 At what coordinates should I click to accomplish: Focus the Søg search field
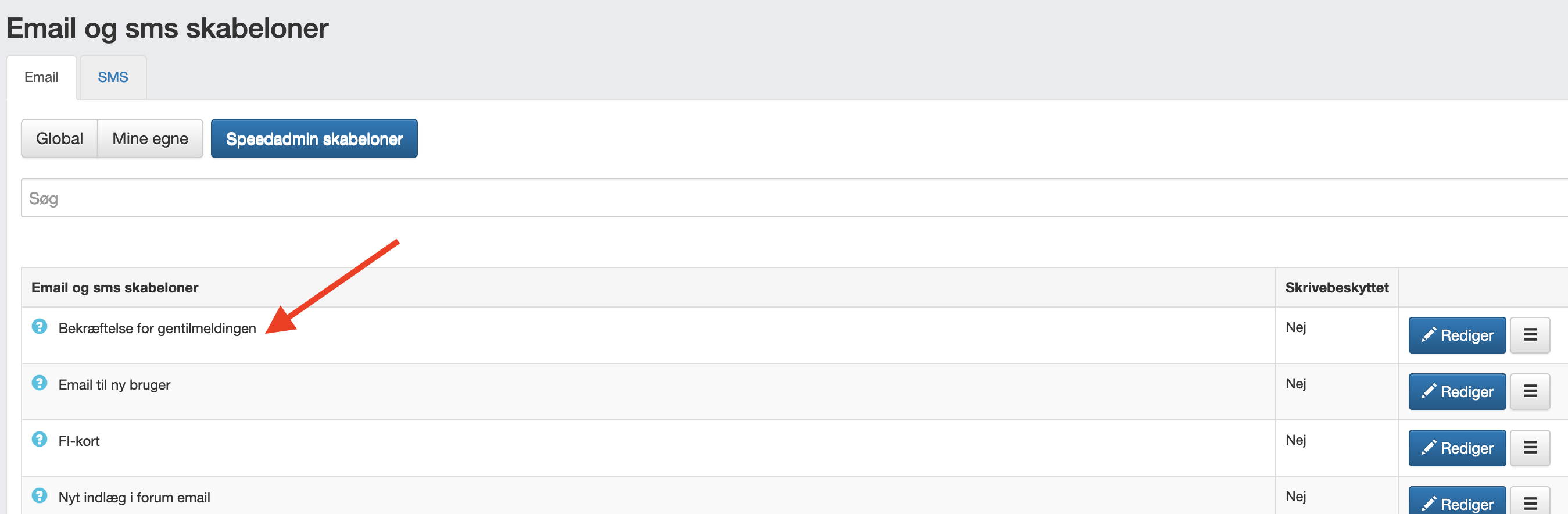794,198
